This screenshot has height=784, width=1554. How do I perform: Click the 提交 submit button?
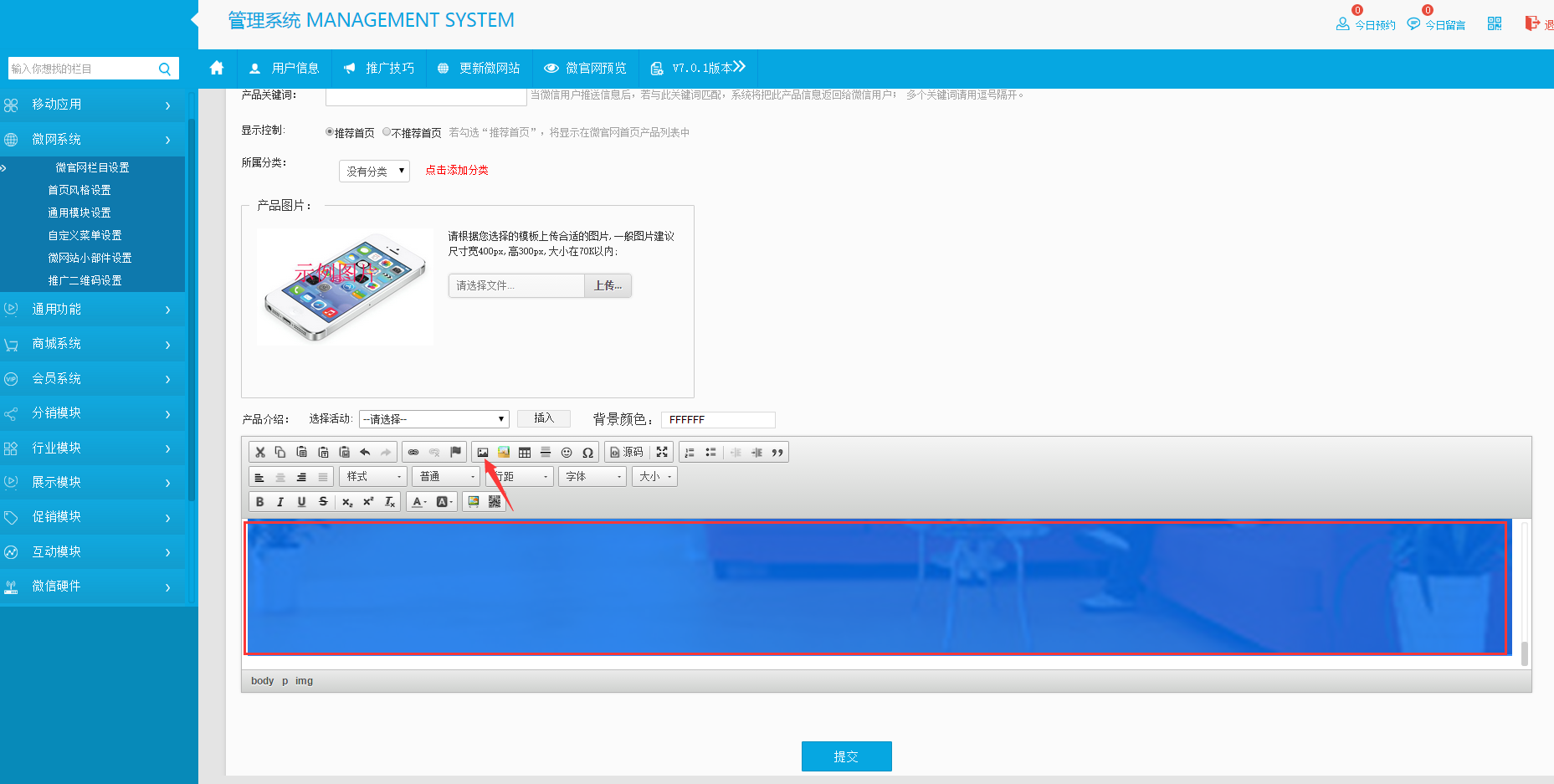[x=846, y=756]
